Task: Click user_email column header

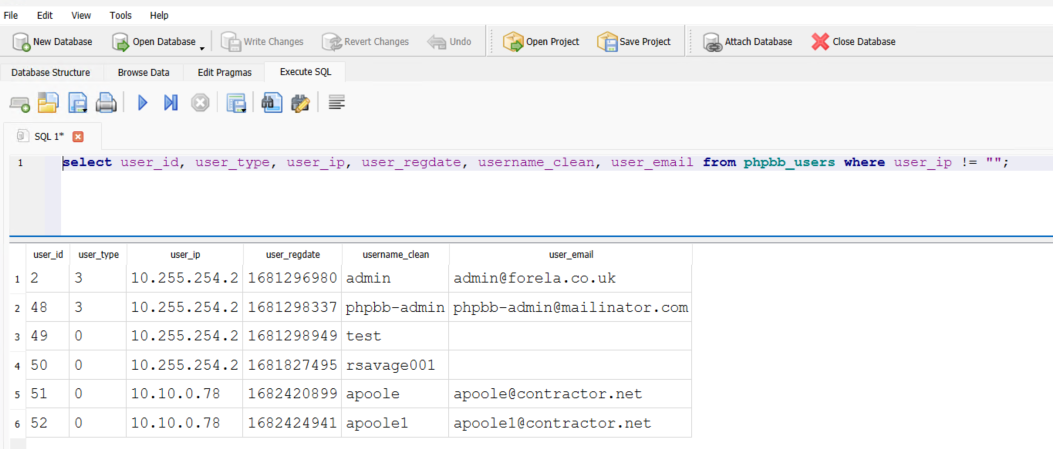Action: pos(570,255)
